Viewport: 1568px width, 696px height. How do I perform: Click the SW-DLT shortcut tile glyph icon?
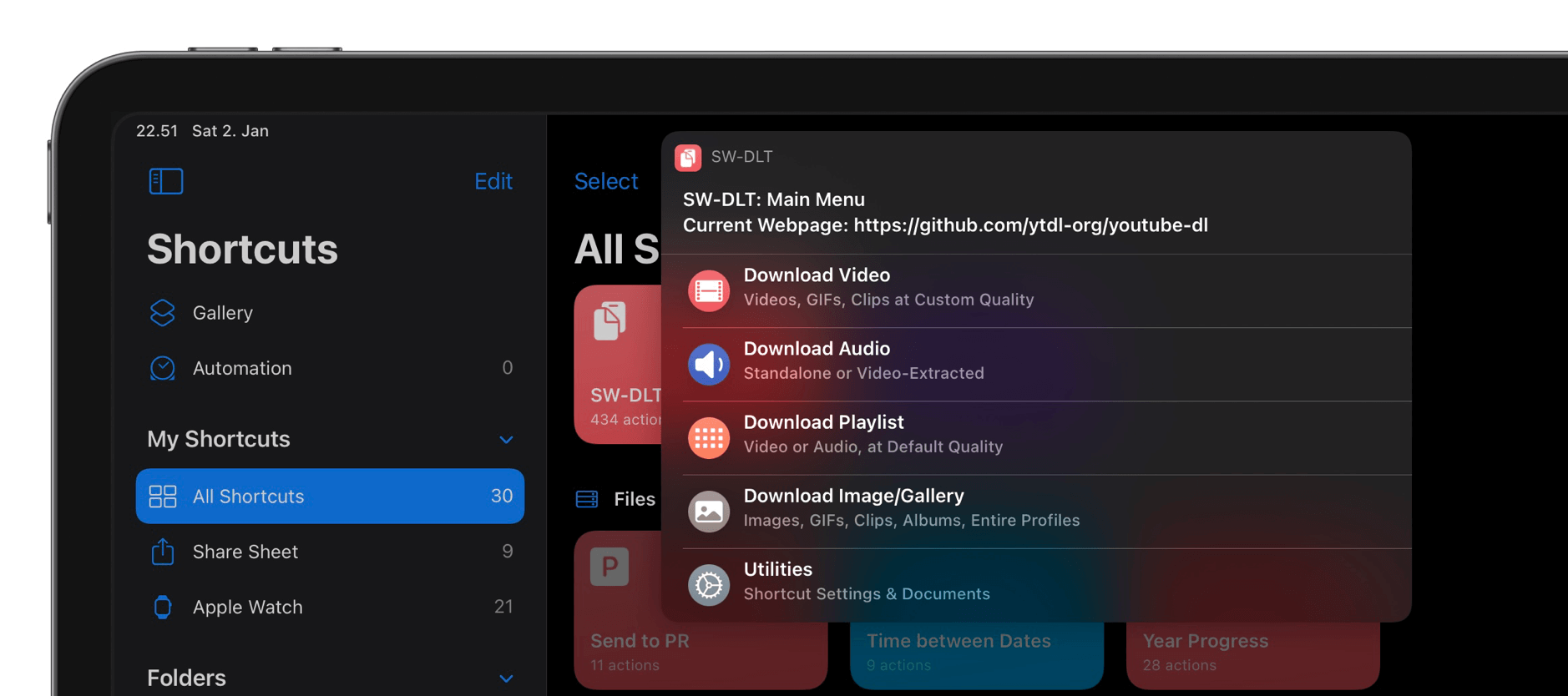pyautogui.click(x=609, y=320)
